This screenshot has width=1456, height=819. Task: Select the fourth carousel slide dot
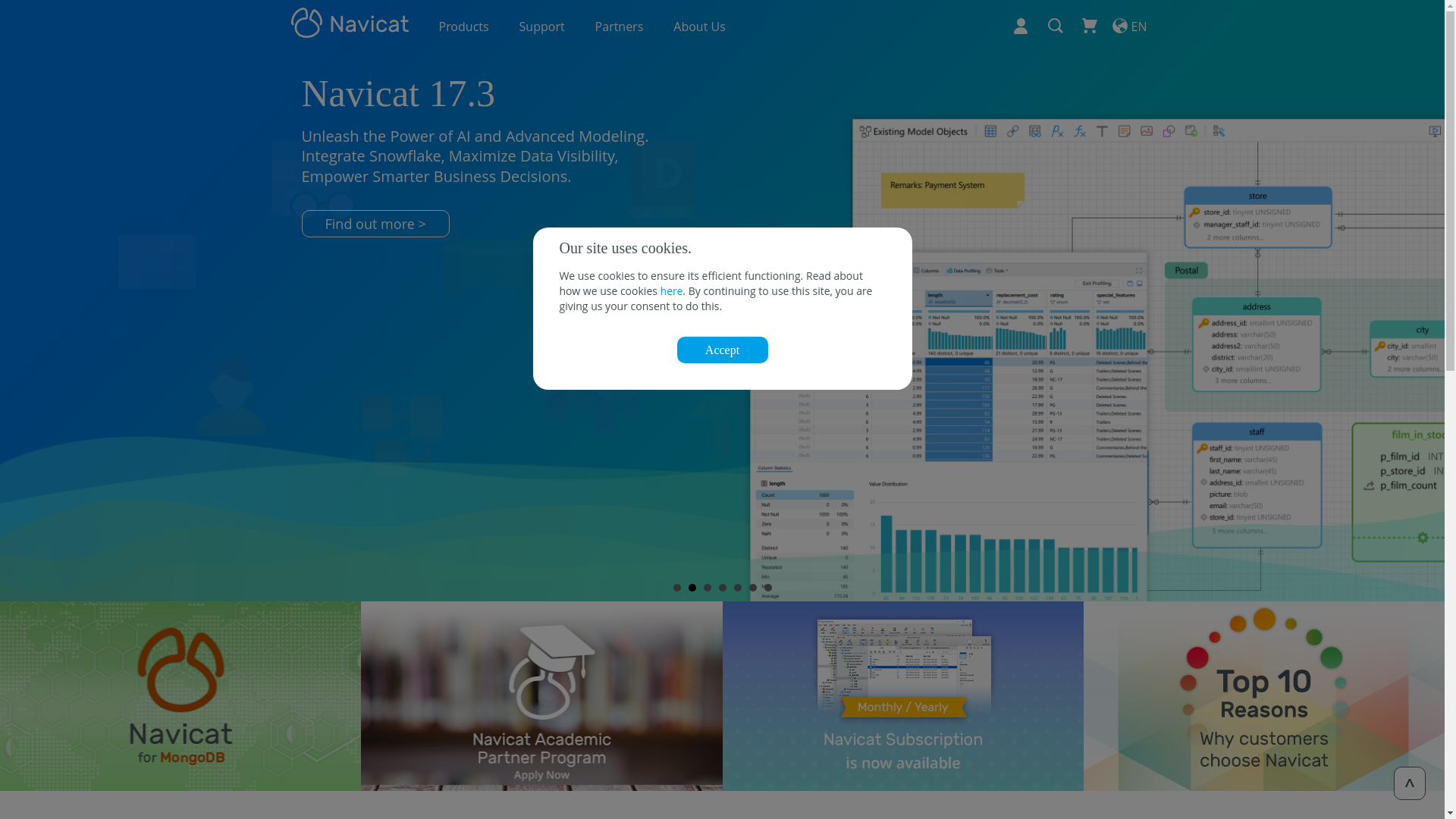pyautogui.click(x=723, y=588)
